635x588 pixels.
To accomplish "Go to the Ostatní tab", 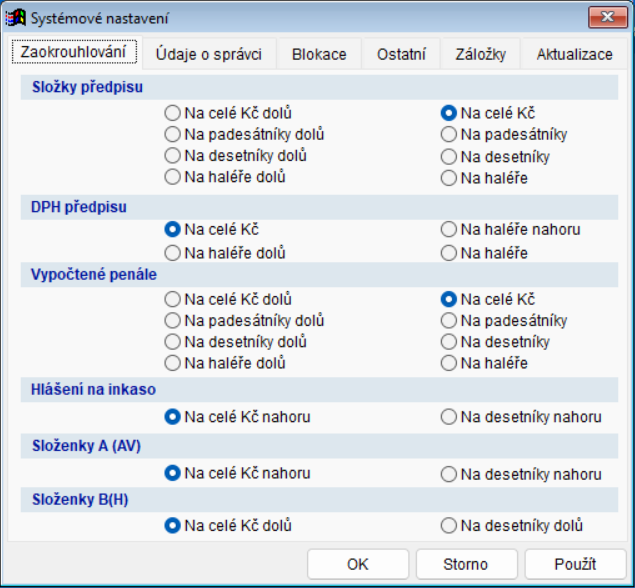I will [x=401, y=55].
